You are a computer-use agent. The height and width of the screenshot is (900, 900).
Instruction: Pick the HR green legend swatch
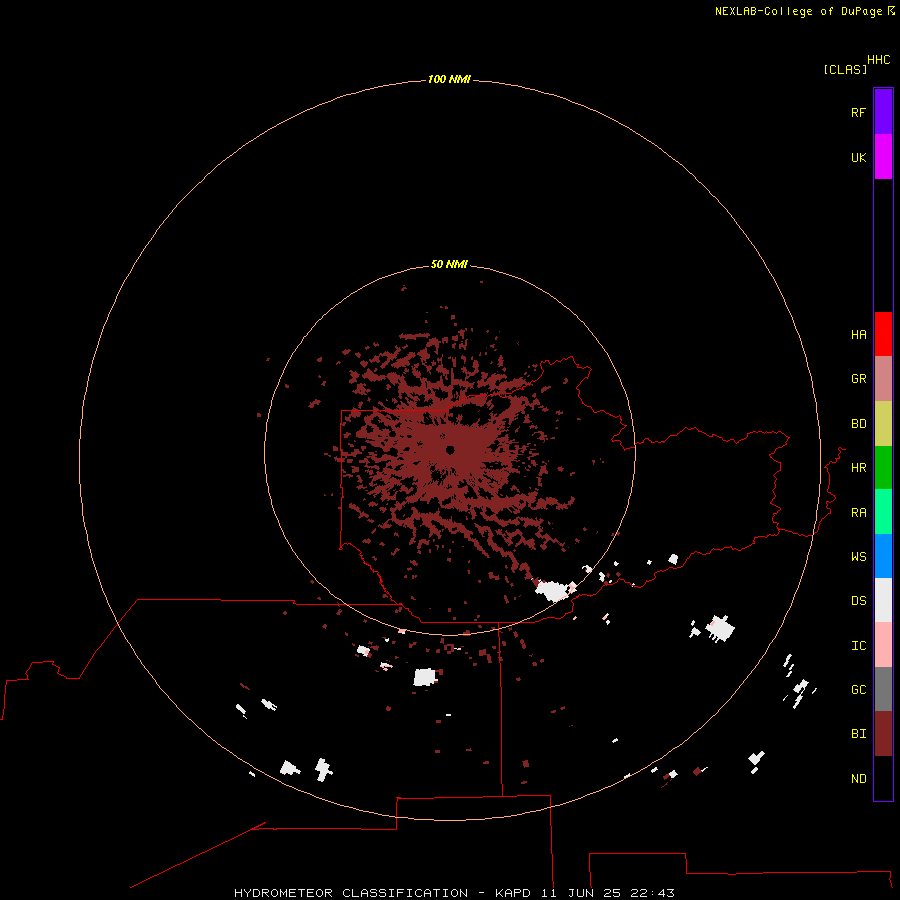883,468
